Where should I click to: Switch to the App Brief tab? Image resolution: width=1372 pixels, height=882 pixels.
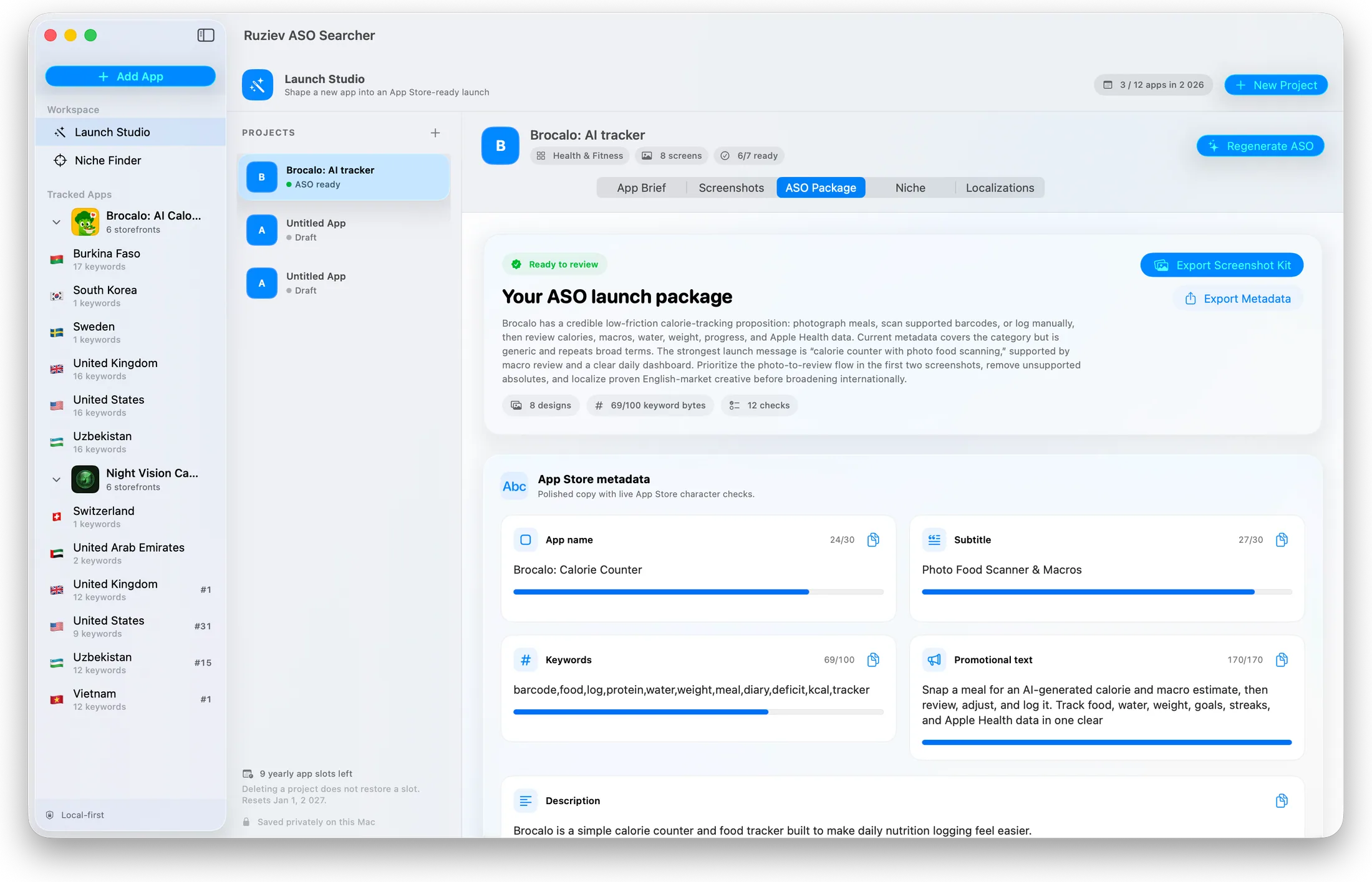(x=641, y=188)
